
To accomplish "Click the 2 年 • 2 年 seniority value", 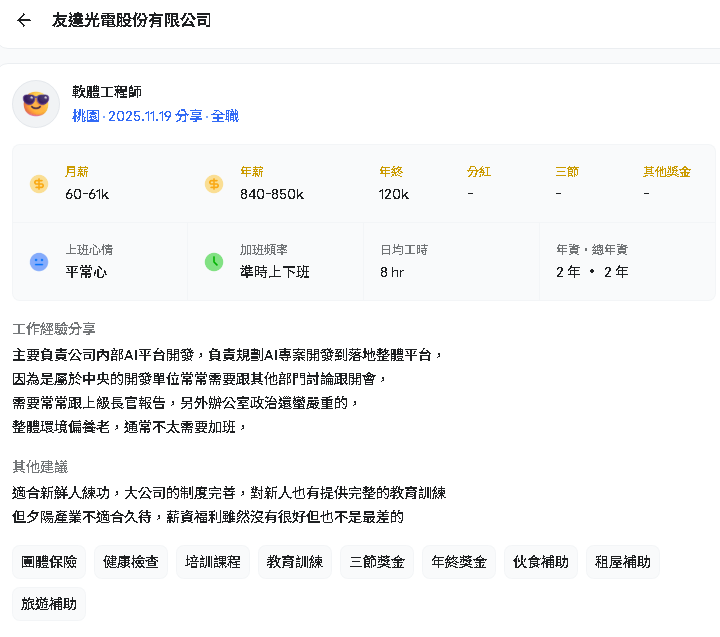I will pyautogui.click(x=592, y=272).
